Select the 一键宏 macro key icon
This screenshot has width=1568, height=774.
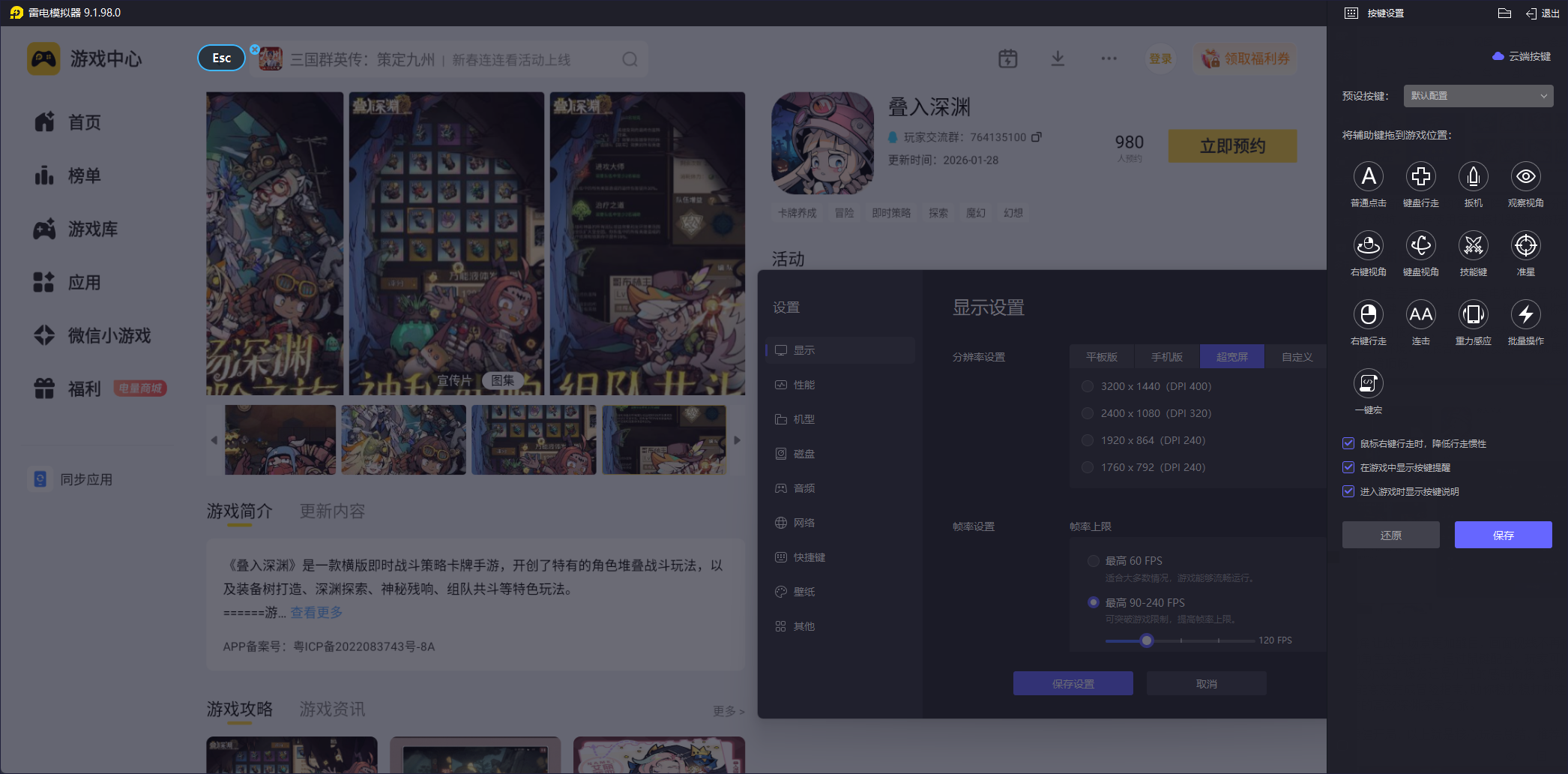(x=1369, y=383)
